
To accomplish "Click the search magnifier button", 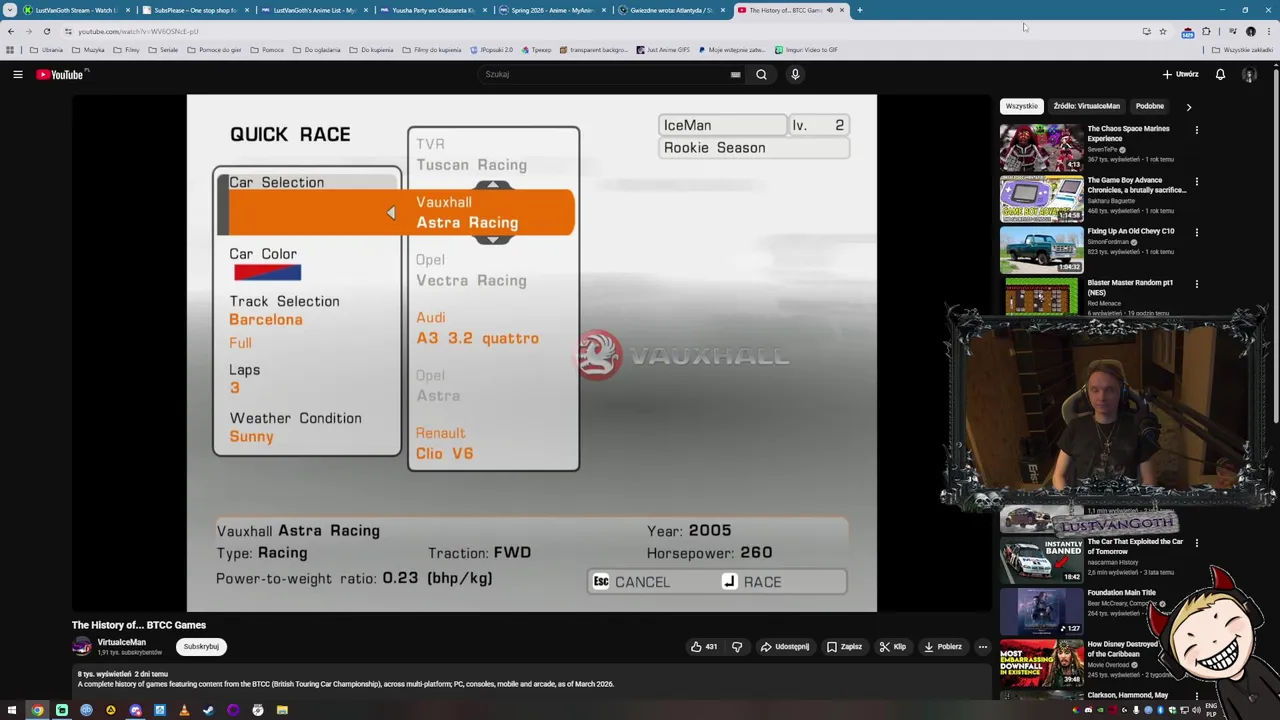I will tap(761, 74).
